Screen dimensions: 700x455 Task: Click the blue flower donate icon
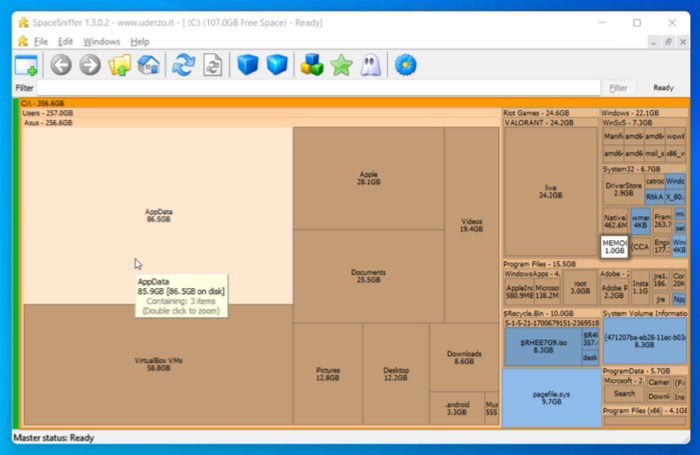[406, 65]
